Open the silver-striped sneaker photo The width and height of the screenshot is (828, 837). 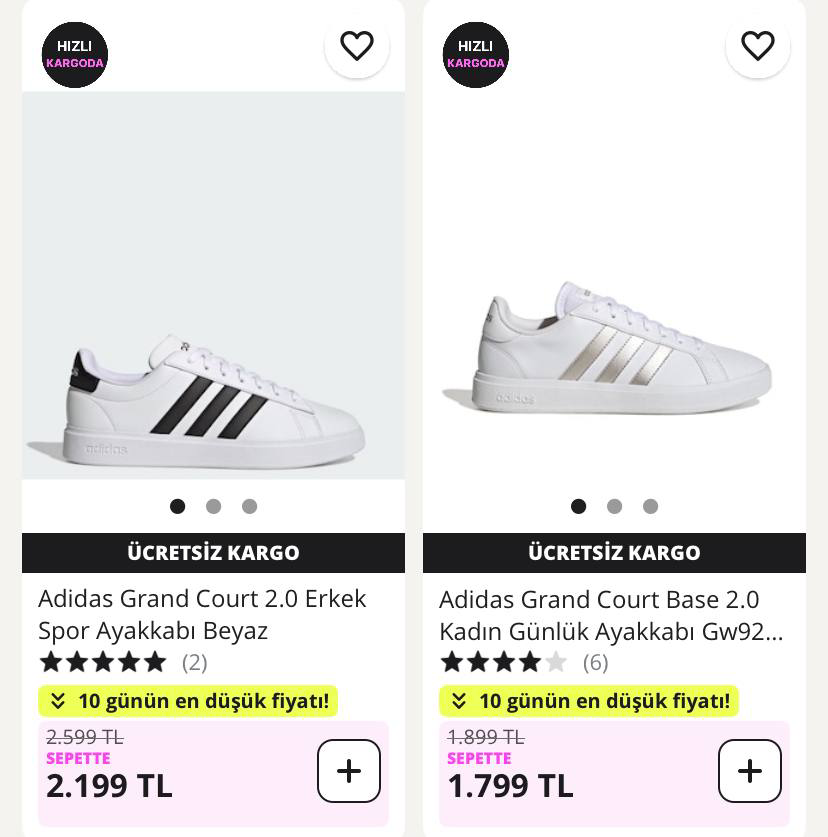(x=614, y=300)
